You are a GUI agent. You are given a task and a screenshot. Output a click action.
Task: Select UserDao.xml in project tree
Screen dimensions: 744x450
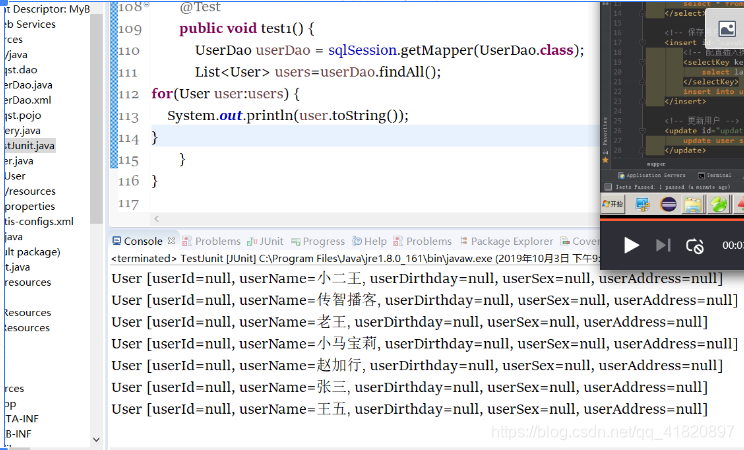tap(28, 100)
